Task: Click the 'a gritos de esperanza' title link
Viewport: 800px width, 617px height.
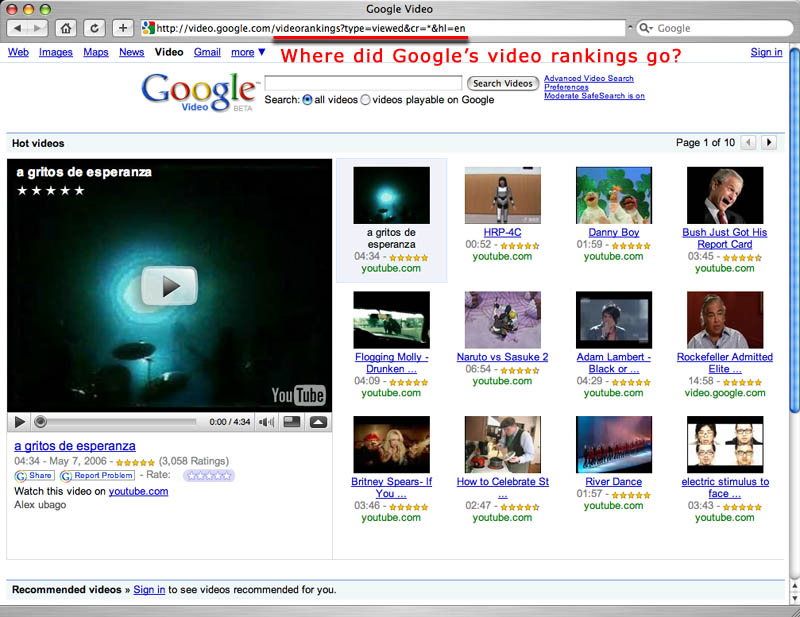Action: coord(75,446)
